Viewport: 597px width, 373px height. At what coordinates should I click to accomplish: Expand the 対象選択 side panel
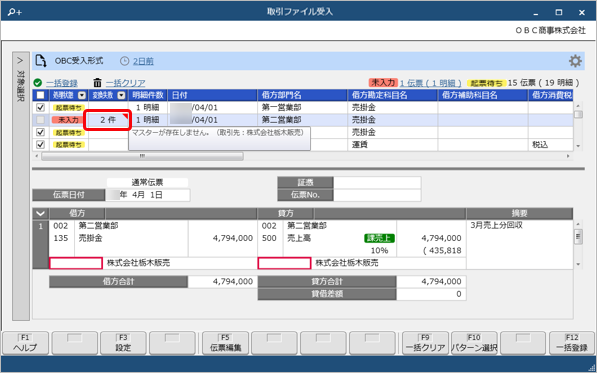coord(21,186)
